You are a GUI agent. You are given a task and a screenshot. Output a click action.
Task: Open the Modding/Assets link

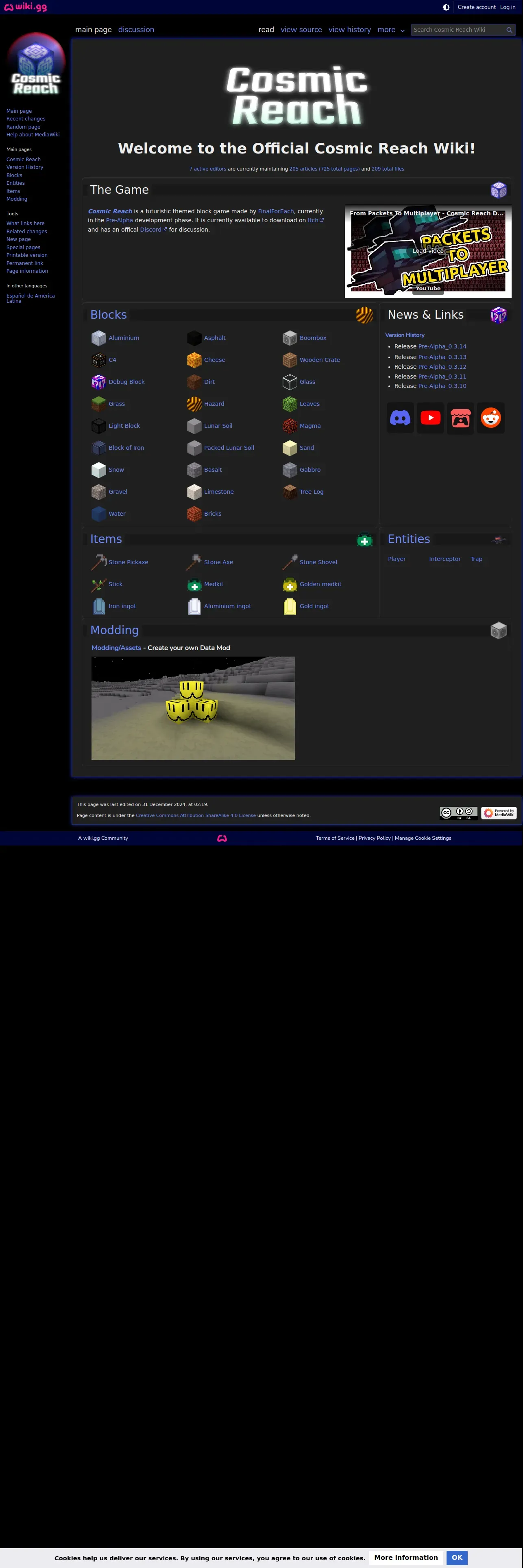(x=116, y=648)
